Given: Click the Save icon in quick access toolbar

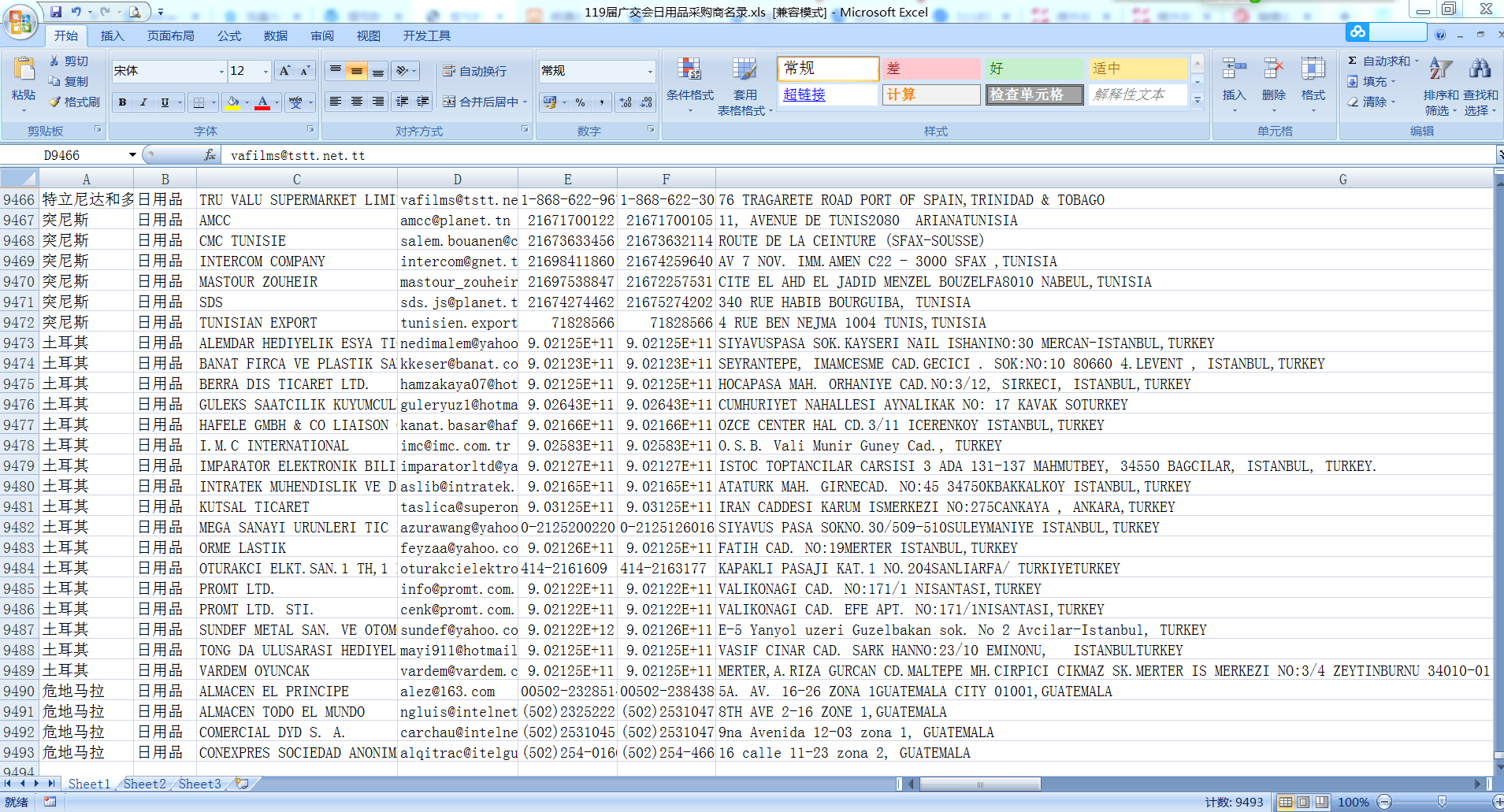Looking at the screenshot, I should coord(56,12).
